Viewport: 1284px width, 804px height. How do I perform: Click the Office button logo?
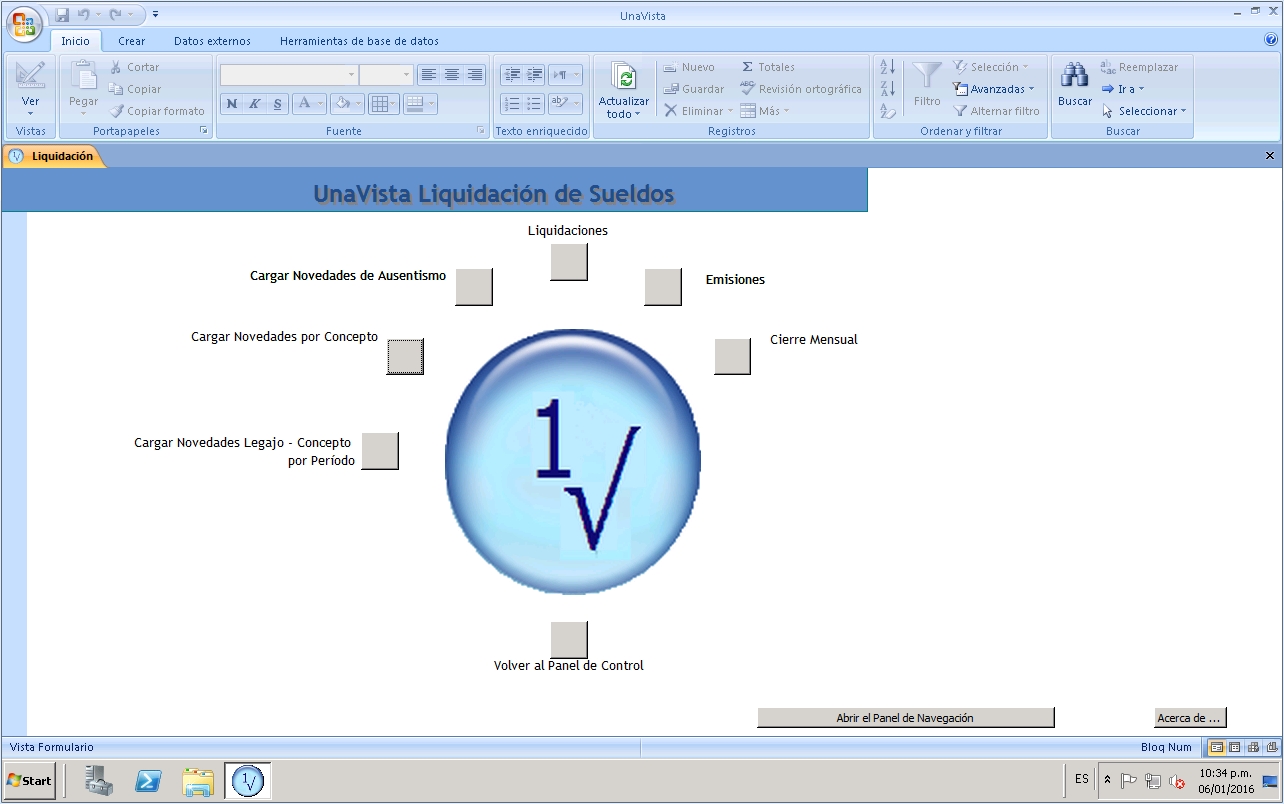24,24
